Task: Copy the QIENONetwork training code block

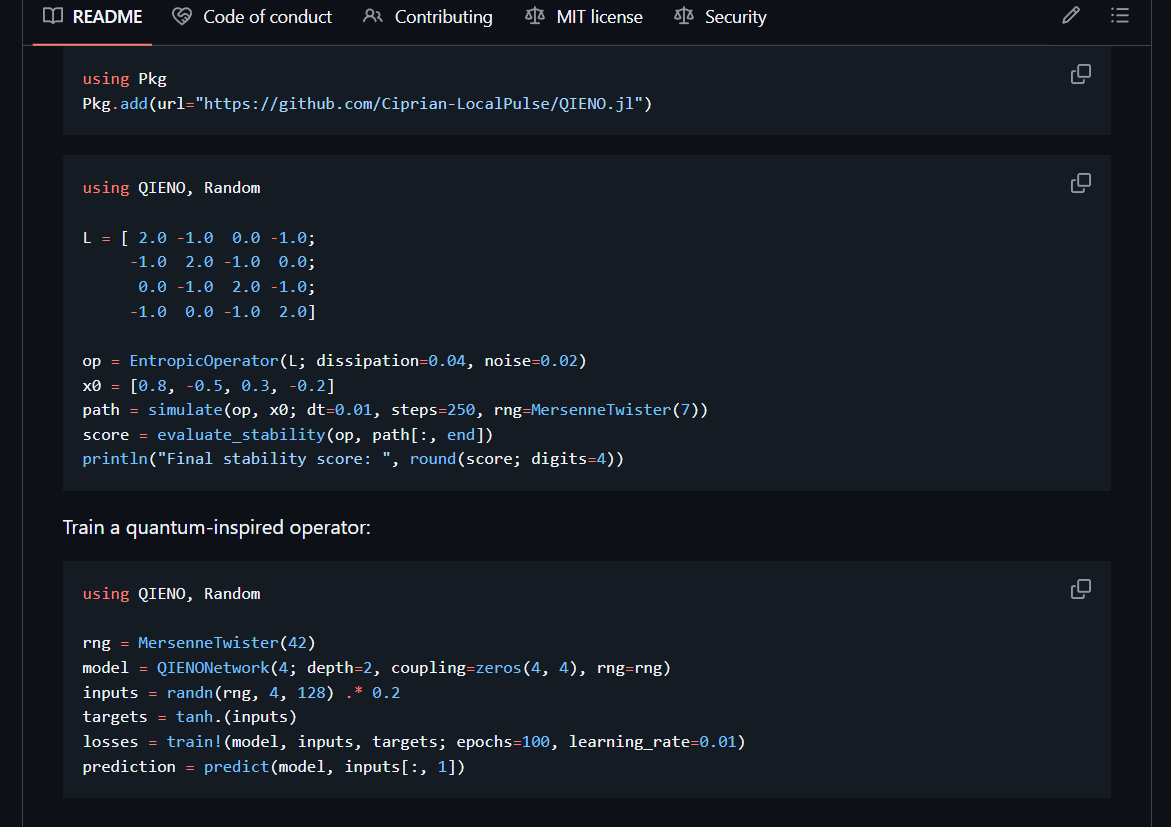Action: pos(1081,589)
